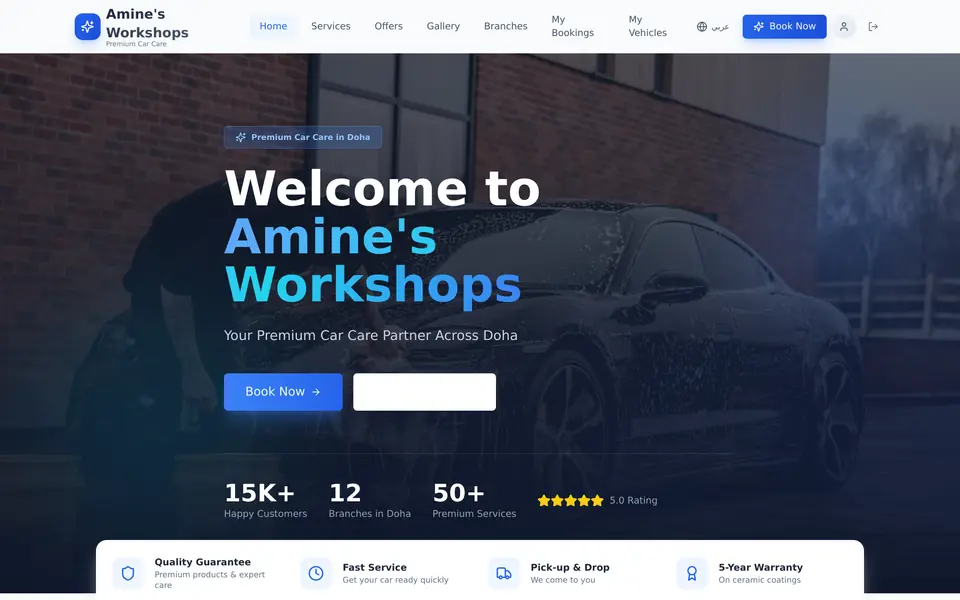The image size is (960, 600).
Task: Click the truck icon for Pick-up & Drop
Action: 504,573
